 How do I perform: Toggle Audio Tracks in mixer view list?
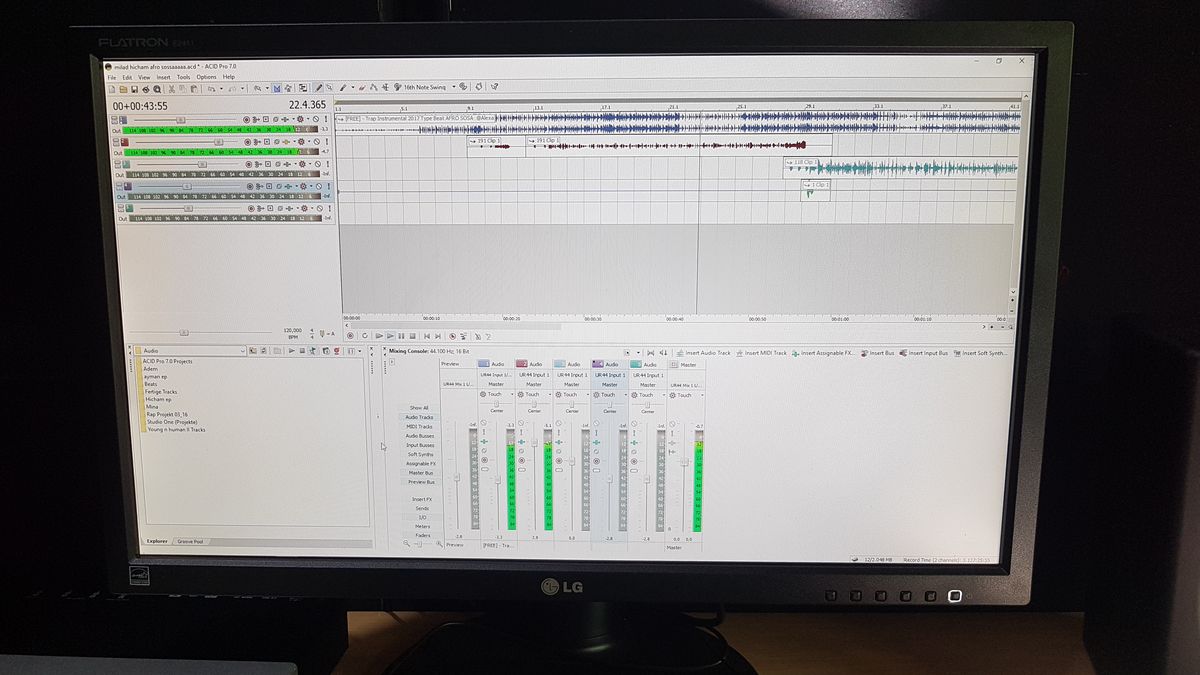tap(419, 417)
